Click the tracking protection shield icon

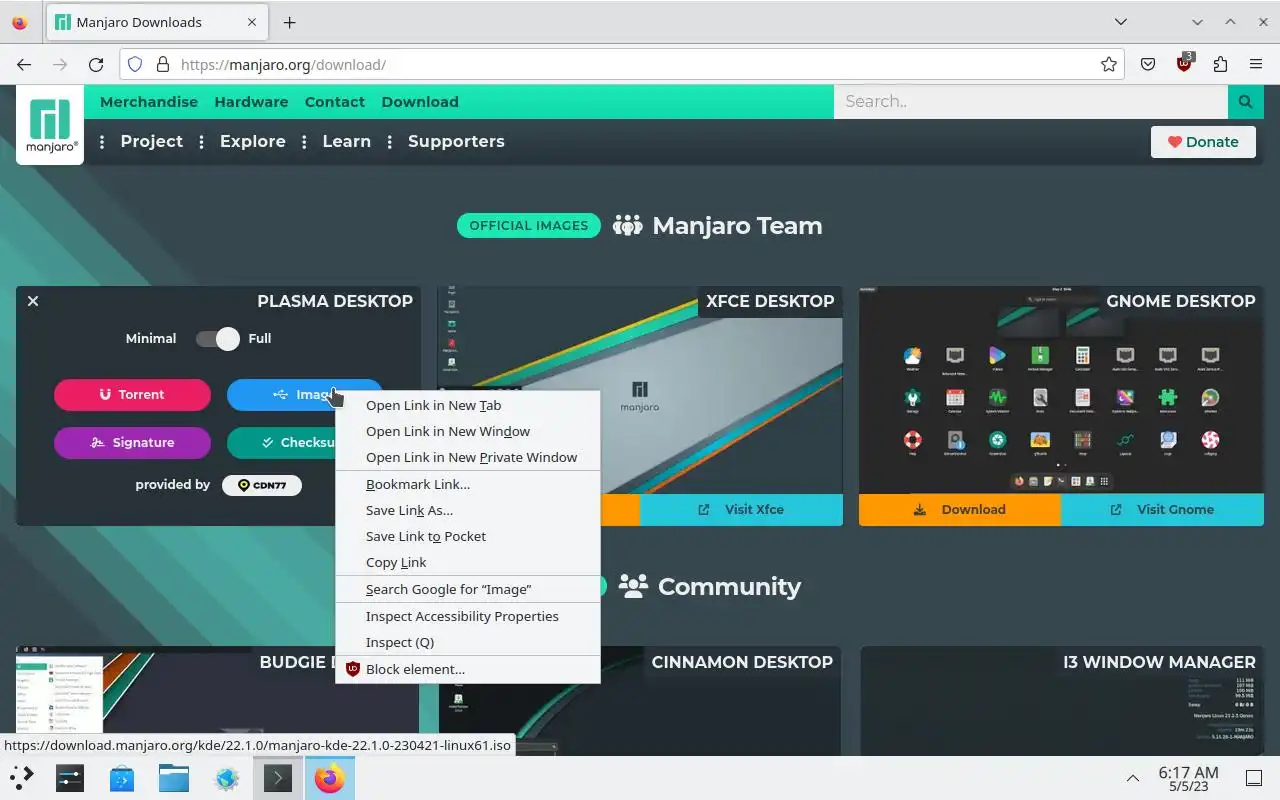pos(135,64)
